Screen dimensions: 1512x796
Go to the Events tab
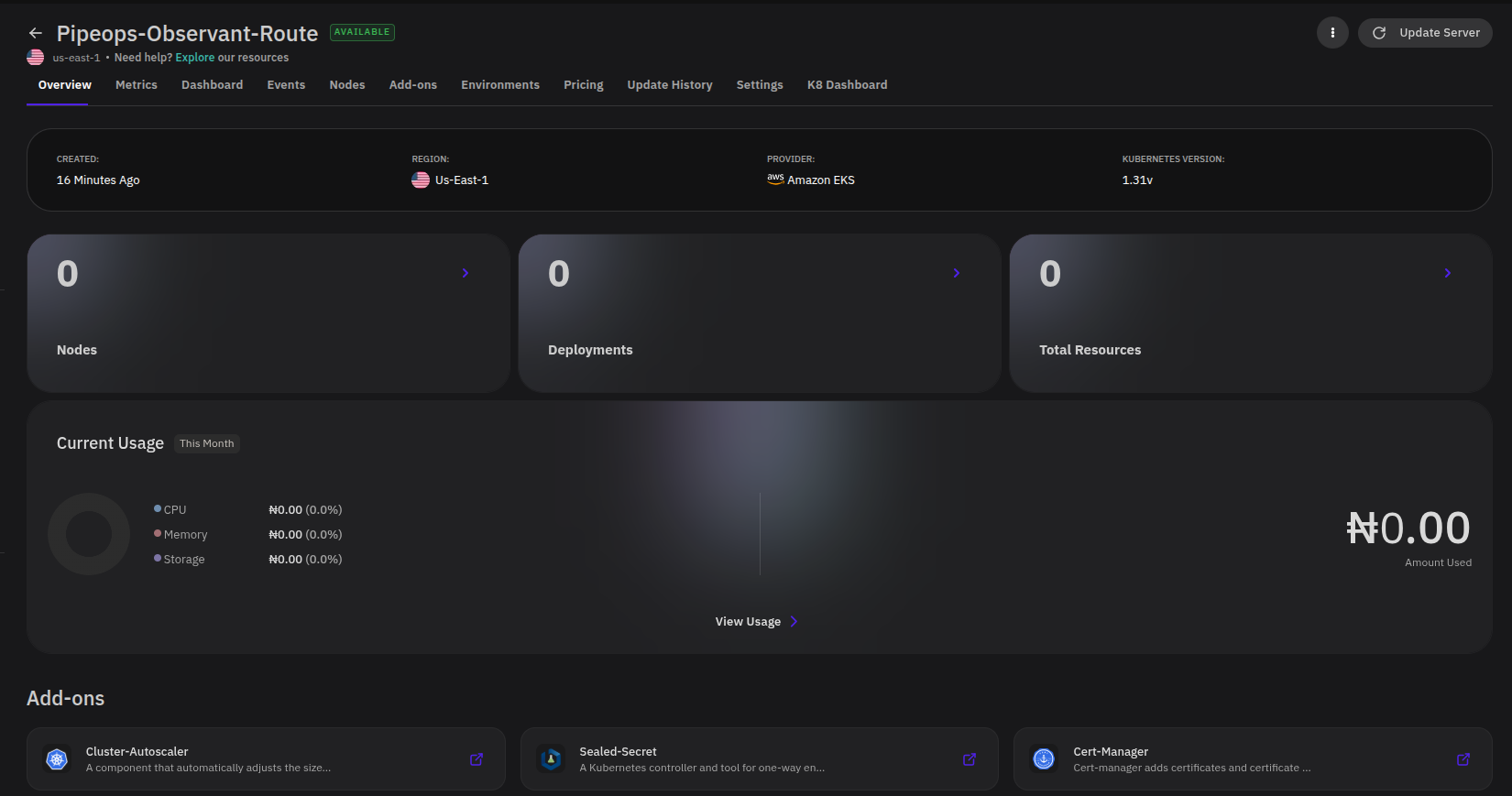(x=286, y=85)
